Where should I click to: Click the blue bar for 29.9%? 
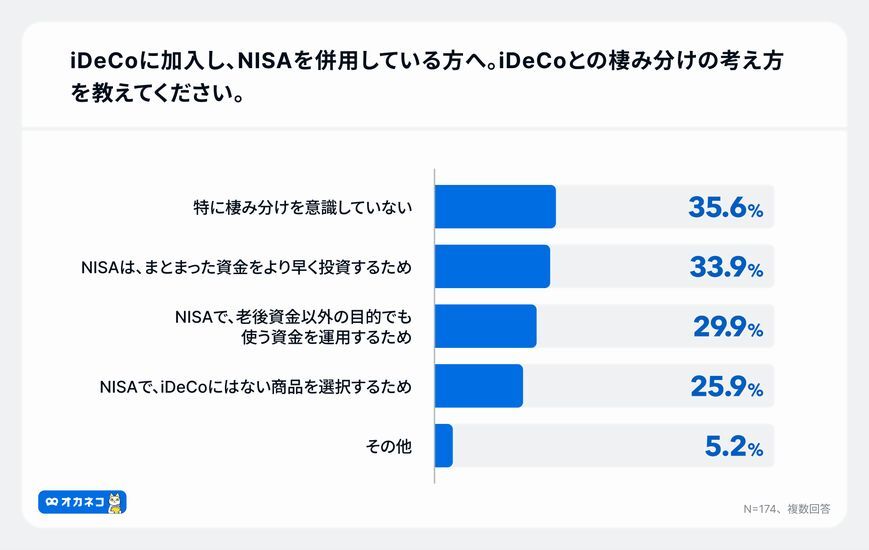tap(486, 326)
